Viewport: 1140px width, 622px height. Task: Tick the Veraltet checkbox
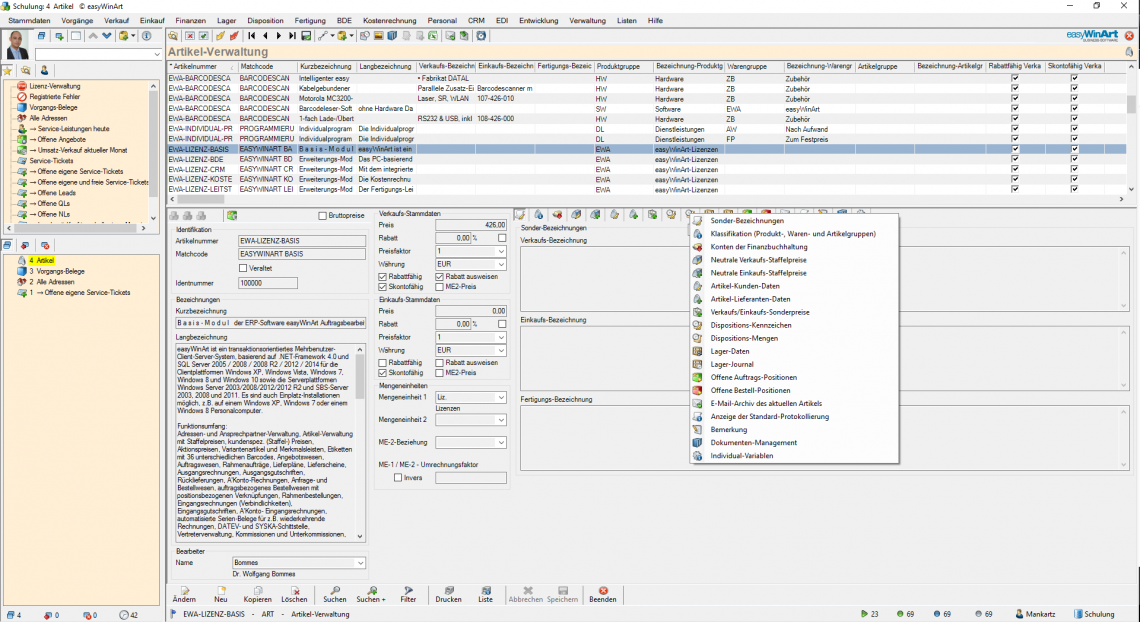243,268
